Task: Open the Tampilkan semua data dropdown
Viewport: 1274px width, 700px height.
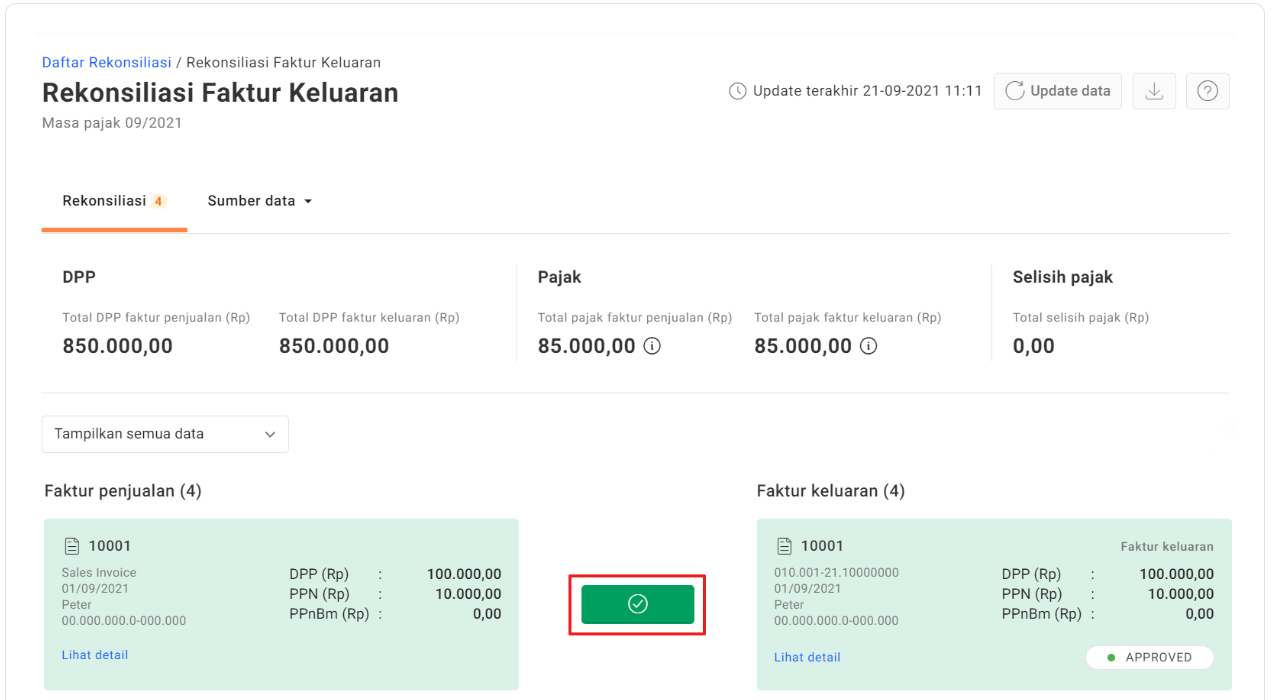Action: (x=165, y=434)
